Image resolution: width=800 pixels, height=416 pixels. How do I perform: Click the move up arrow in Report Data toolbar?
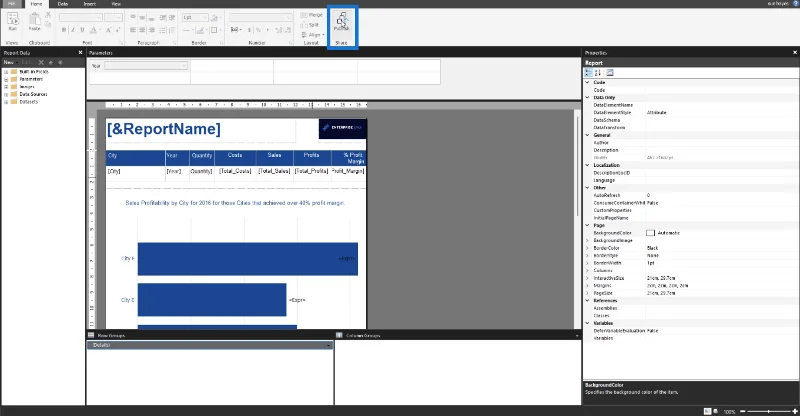tap(51, 62)
